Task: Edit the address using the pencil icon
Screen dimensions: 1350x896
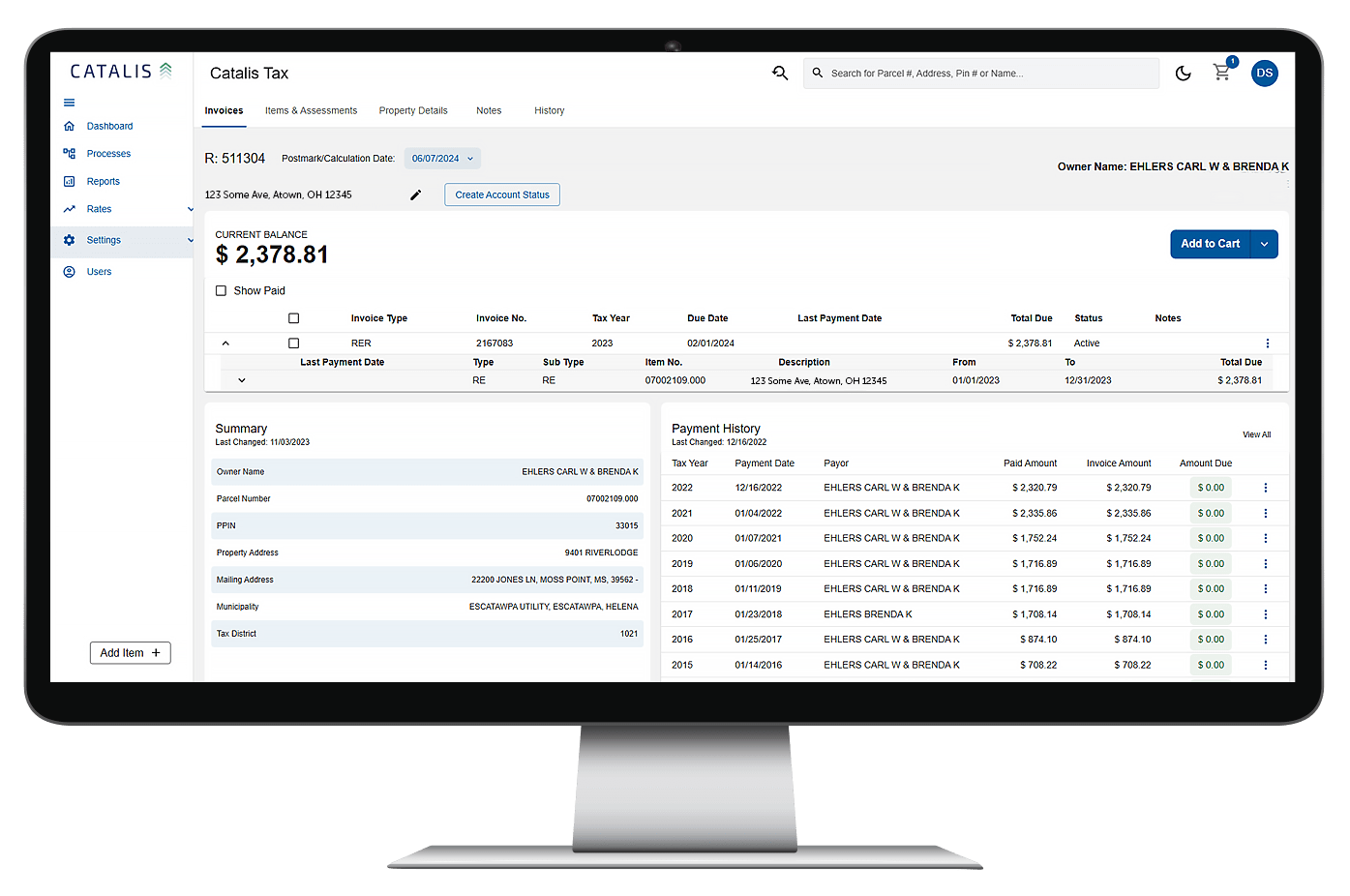Action: point(415,194)
